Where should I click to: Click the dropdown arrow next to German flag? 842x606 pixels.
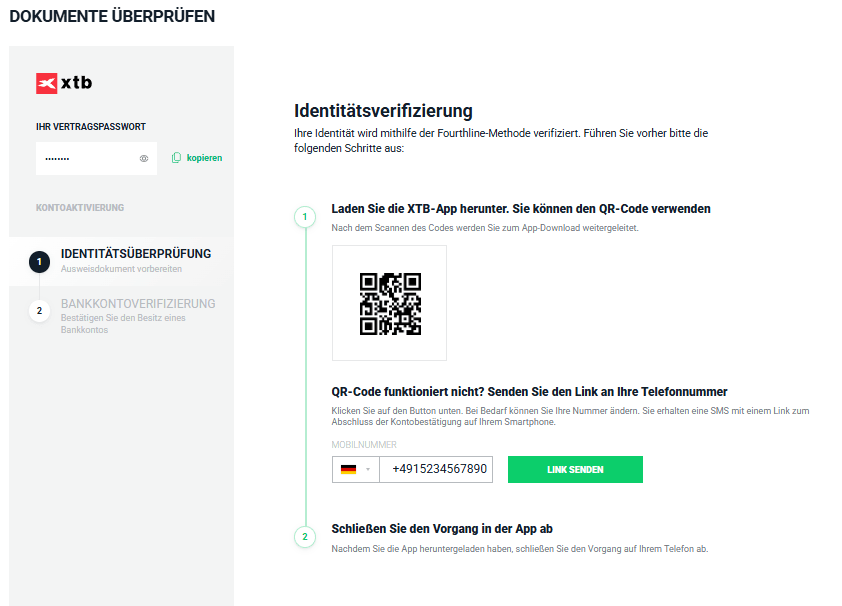366,469
